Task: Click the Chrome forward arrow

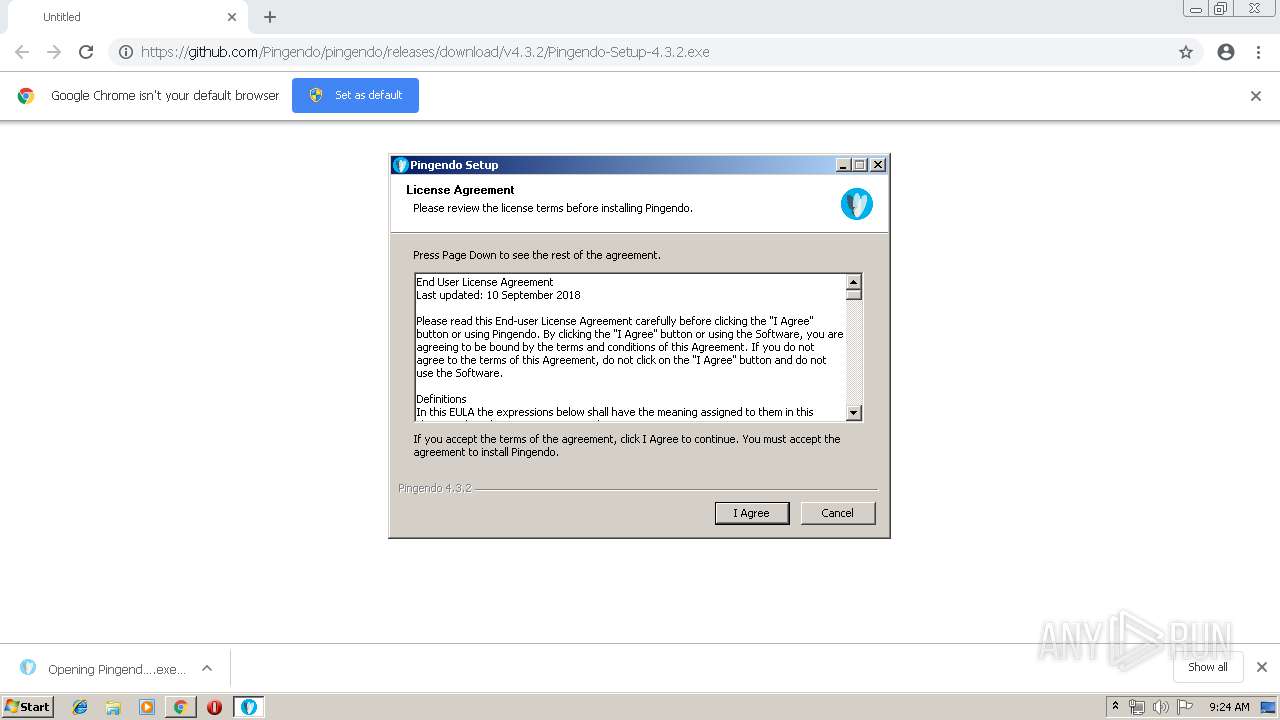Action: [54, 52]
